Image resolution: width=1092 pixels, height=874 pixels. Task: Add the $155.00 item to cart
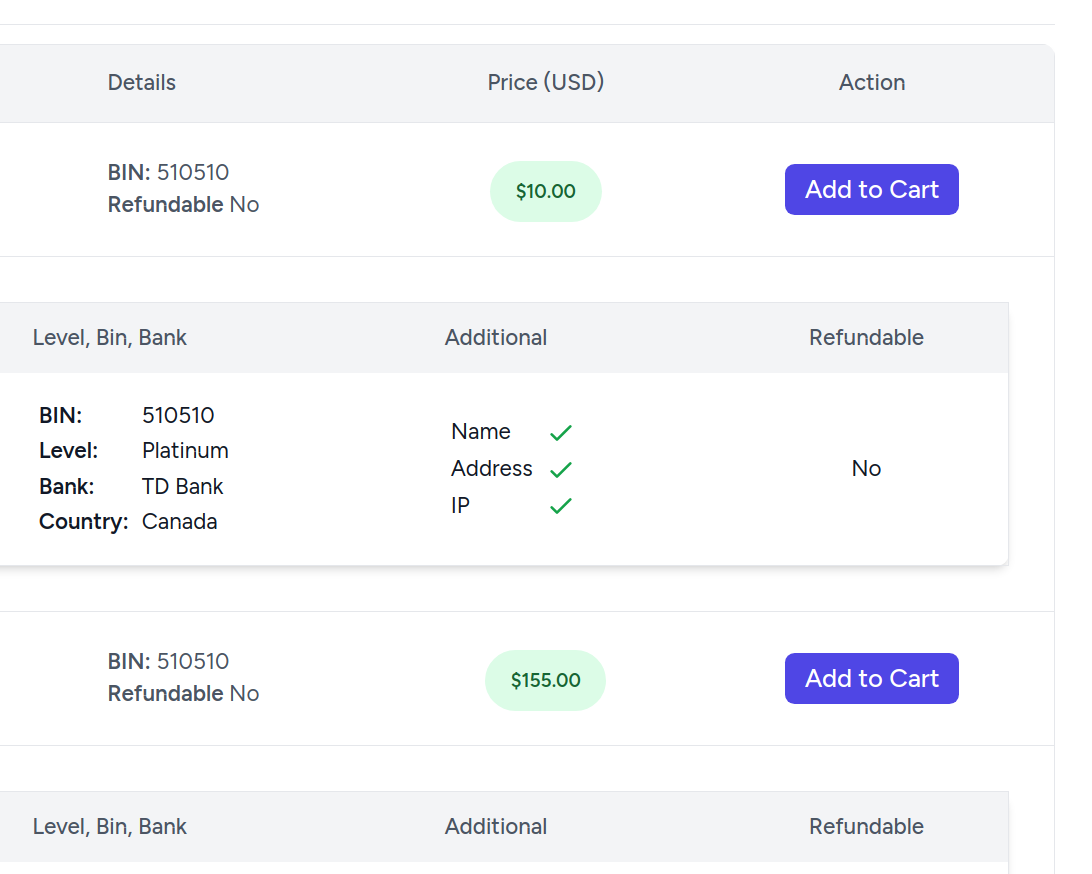[871, 679]
